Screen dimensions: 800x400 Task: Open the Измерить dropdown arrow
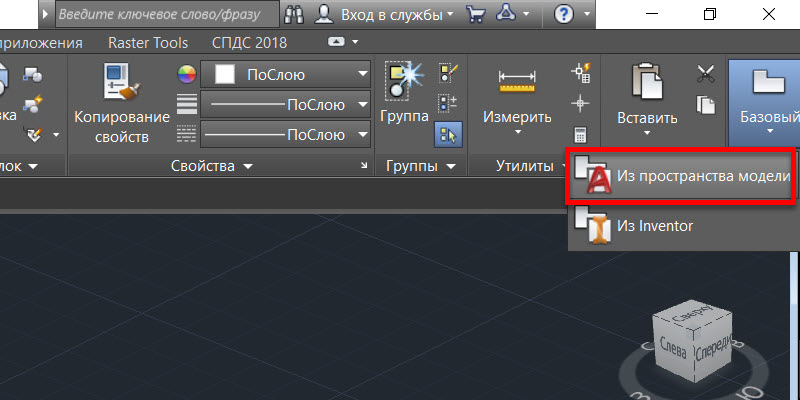(517, 132)
